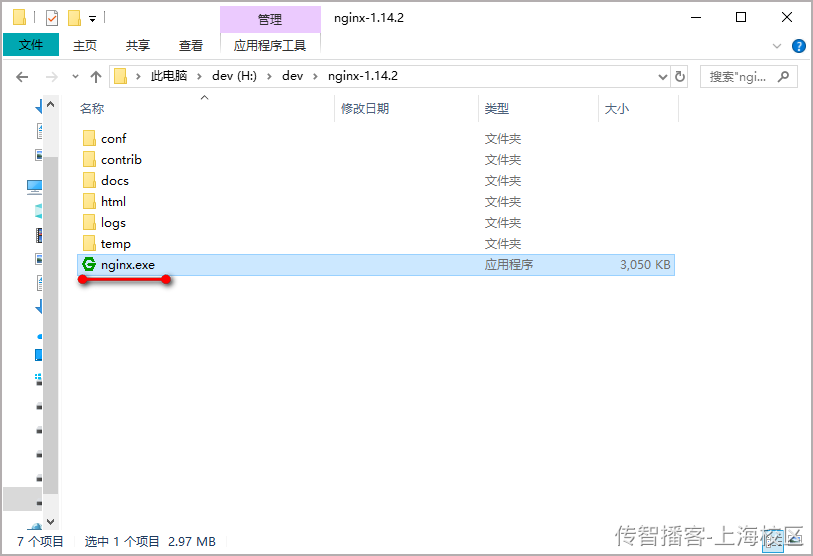Viewport: 813px width, 556px height.
Task: Click the 管理 contextual tab header
Action: [270, 19]
